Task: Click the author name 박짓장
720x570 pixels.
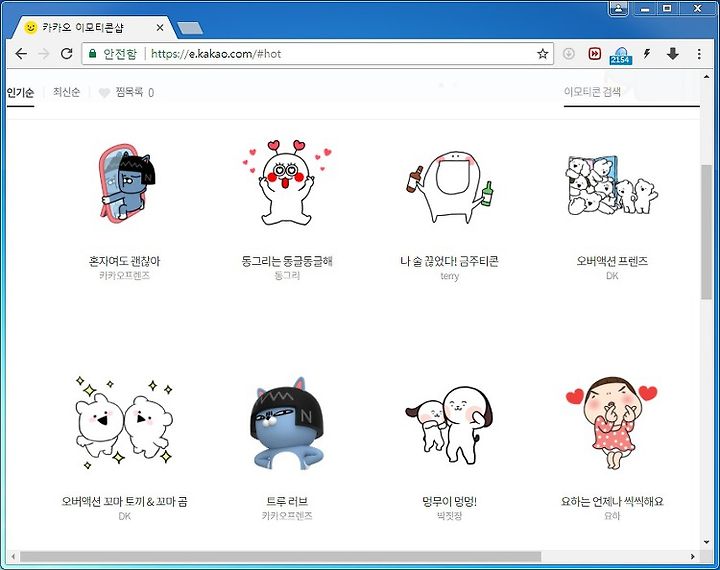Action: click(x=450, y=516)
